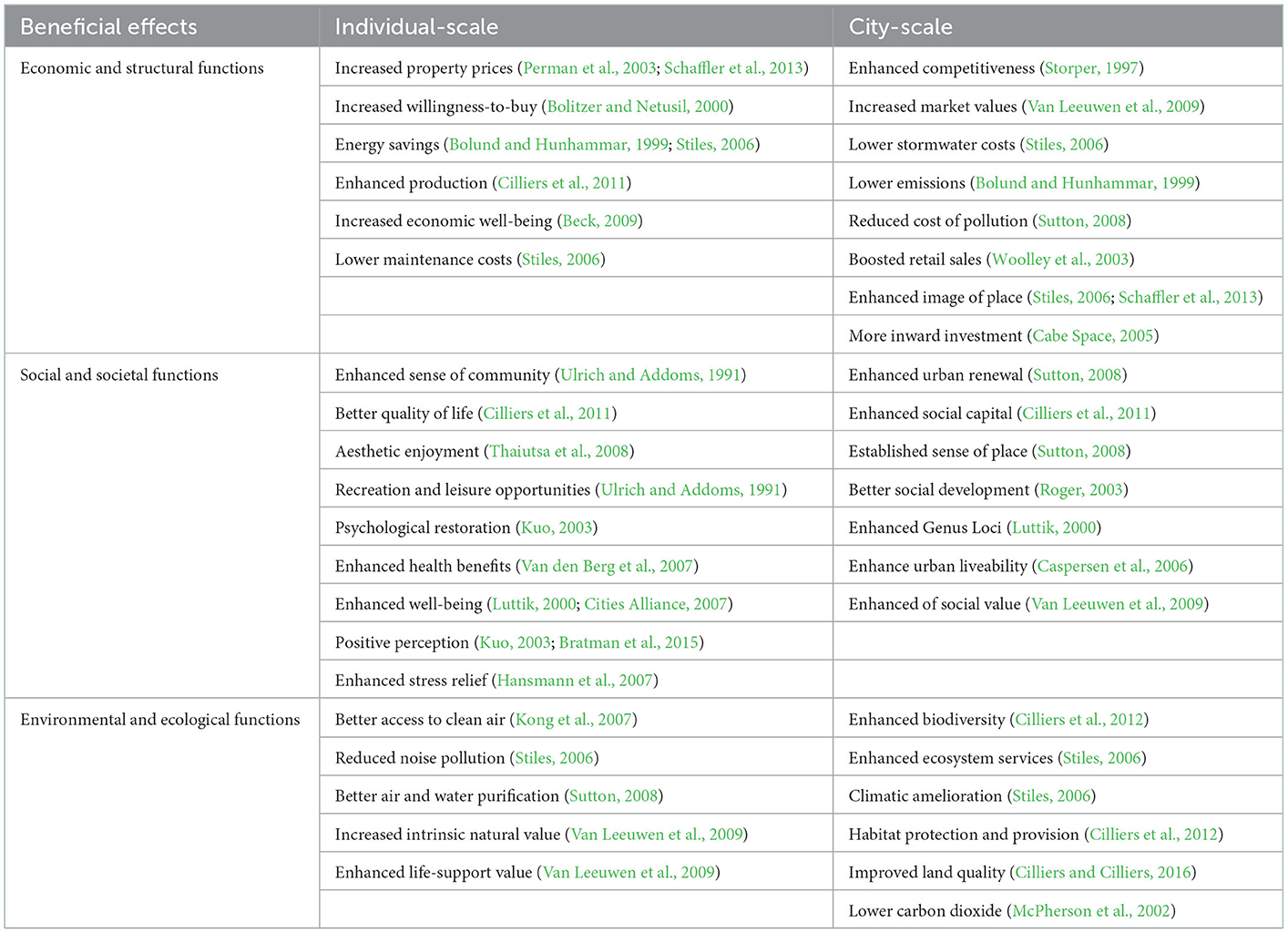Click Ulrich and Addoms, 1991 beside Recreation and leisure opportunities
This screenshot has width=1288, height=933.
point(691,490)
